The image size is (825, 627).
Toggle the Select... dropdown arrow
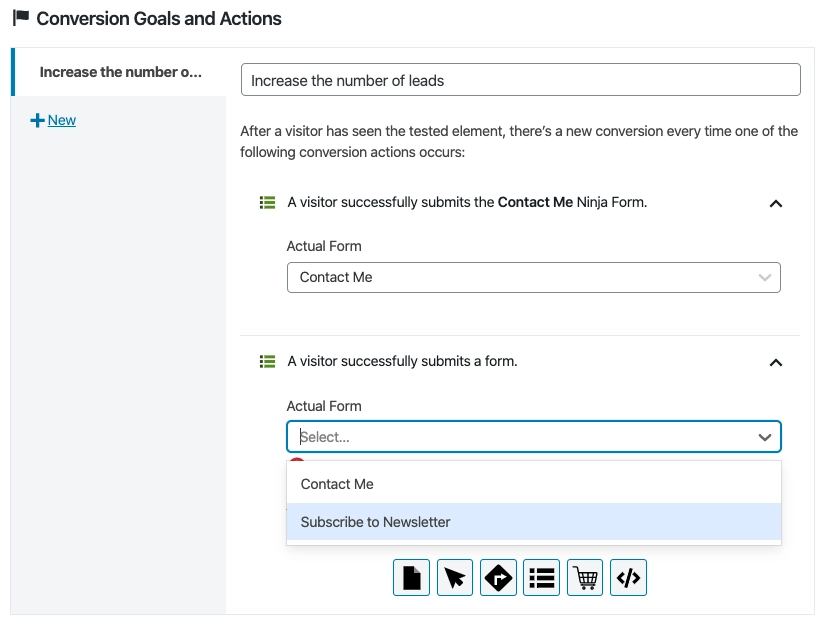click(764, 437)
